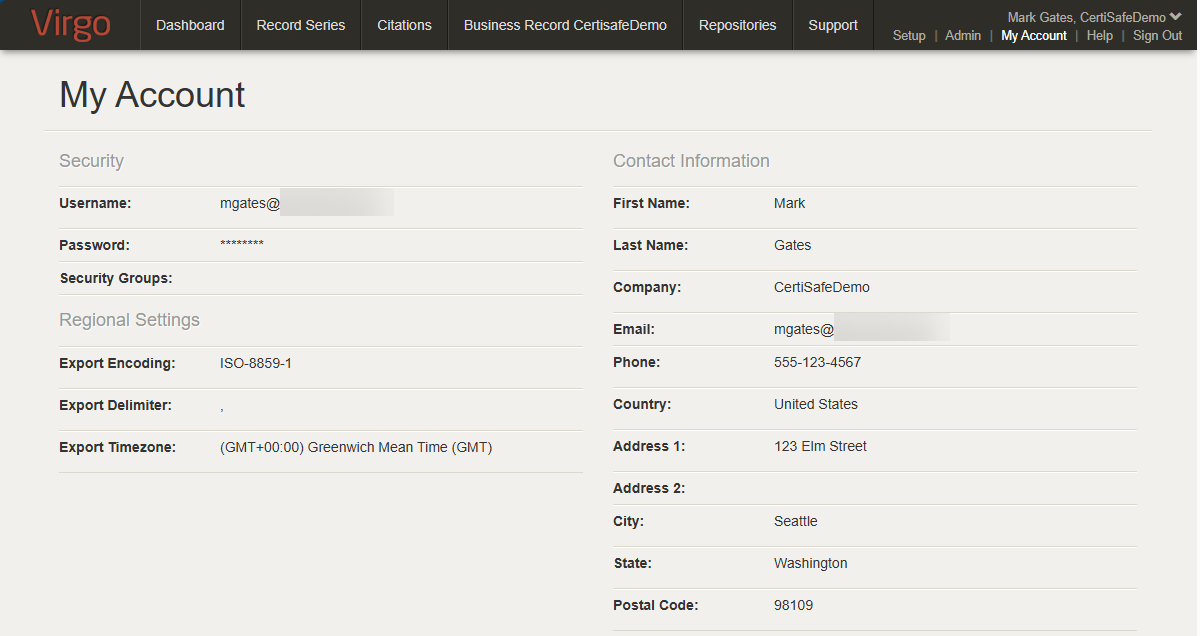Click the Export Timezone GMT value

tap(355, 447)
